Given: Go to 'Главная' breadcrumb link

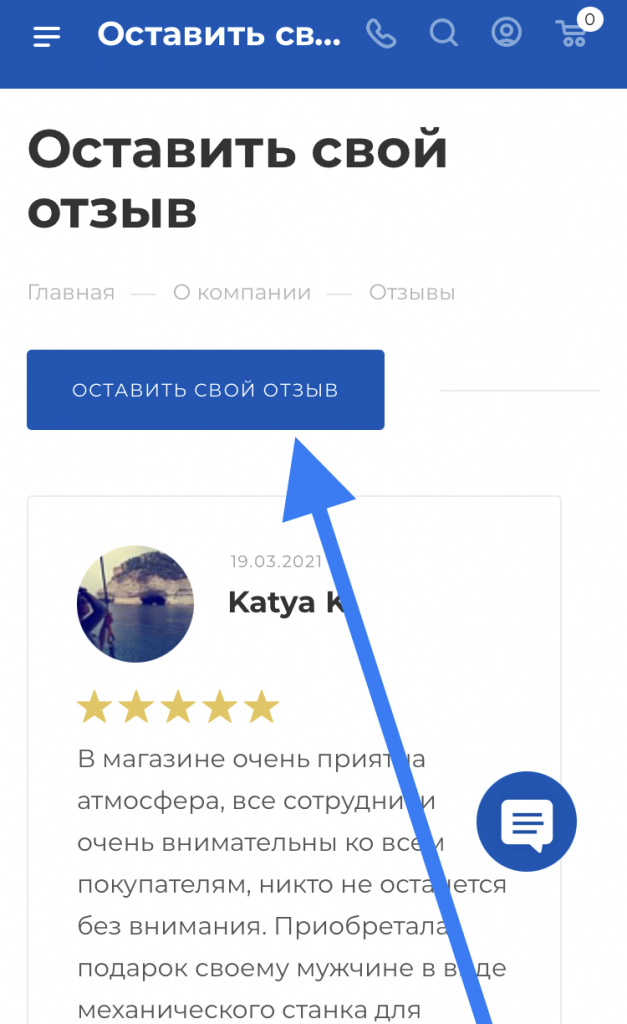Looking at the screenshot, I should [71, 293].
